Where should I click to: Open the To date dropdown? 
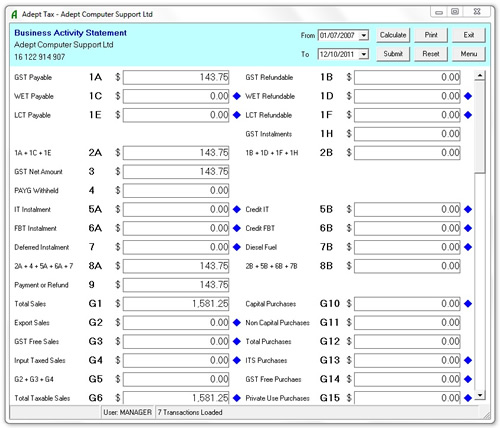coord(364,54)
